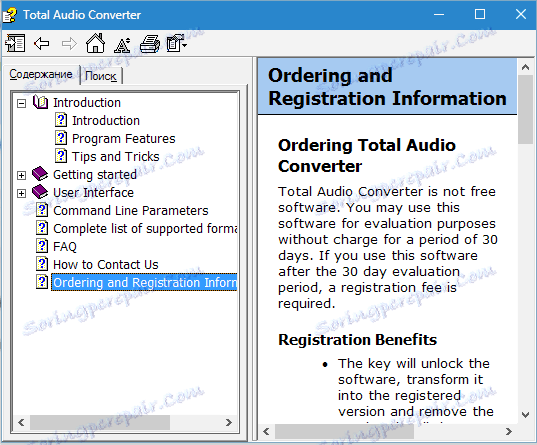The width and height of the screenshot is (537, 445).
Task: Expand the User Interface book node
Action: [x=21, y=193]
